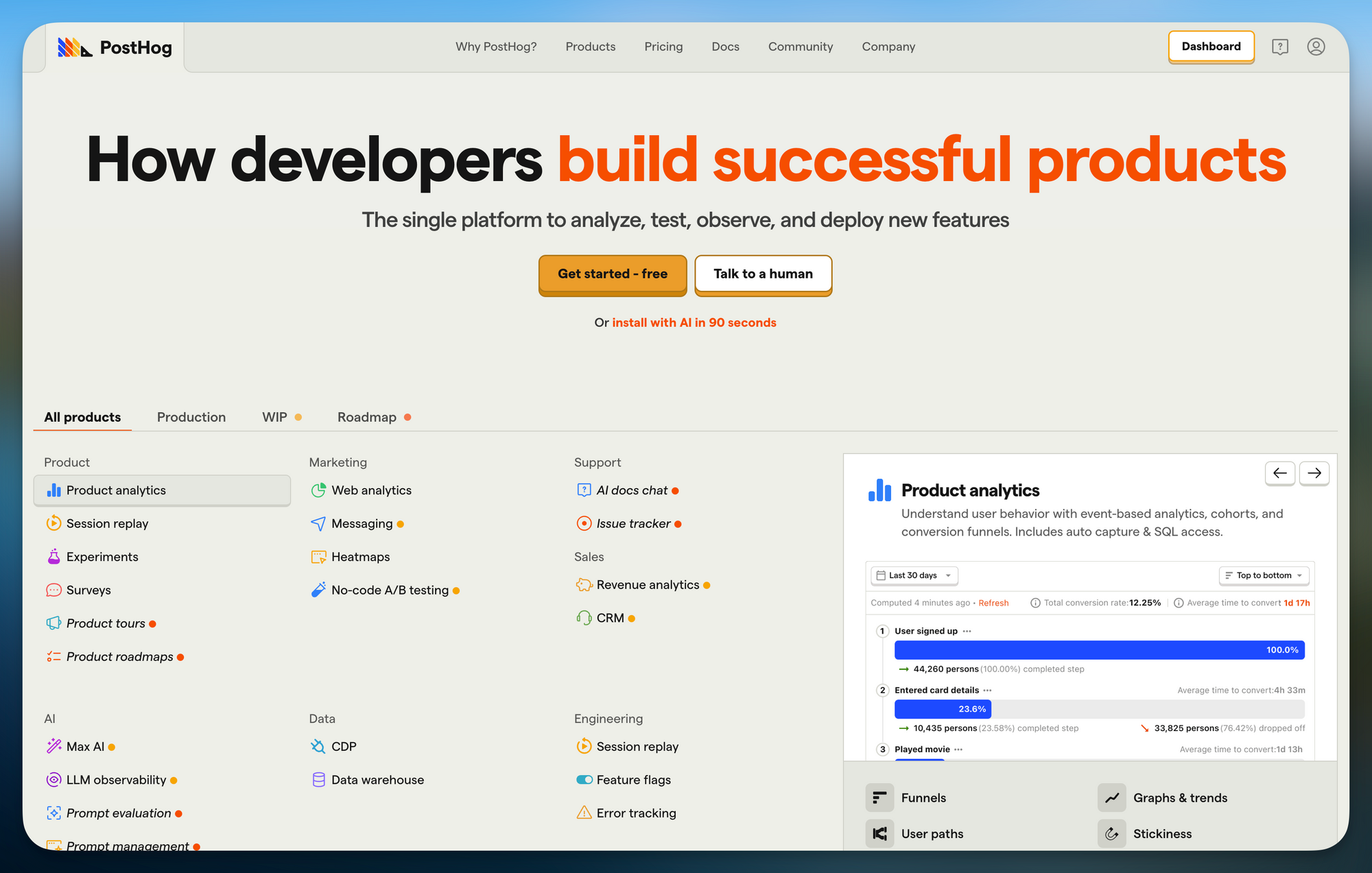This screenshot has height=873, width=1372.
Task: Click the Messaging paper plane icon
Action: click(x=318, y=523)
